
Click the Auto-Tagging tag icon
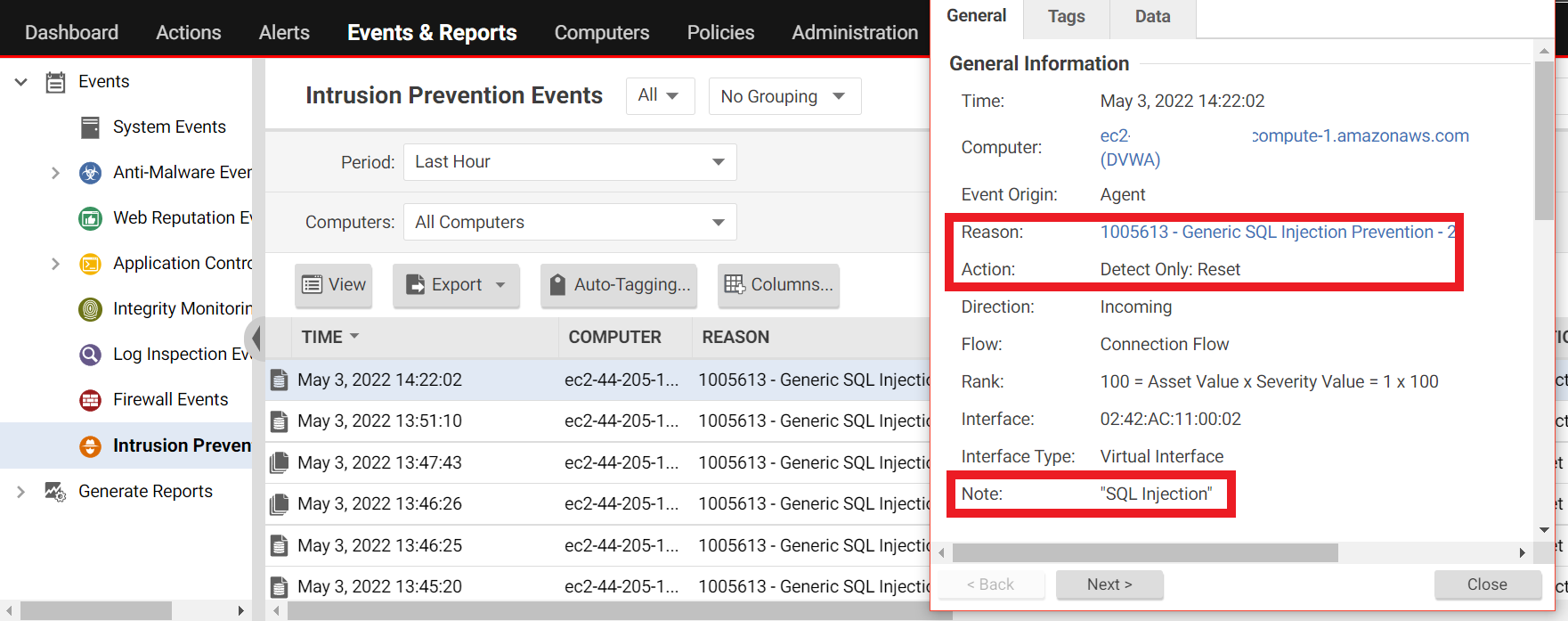pyautogui.click(x=557, y=284)
